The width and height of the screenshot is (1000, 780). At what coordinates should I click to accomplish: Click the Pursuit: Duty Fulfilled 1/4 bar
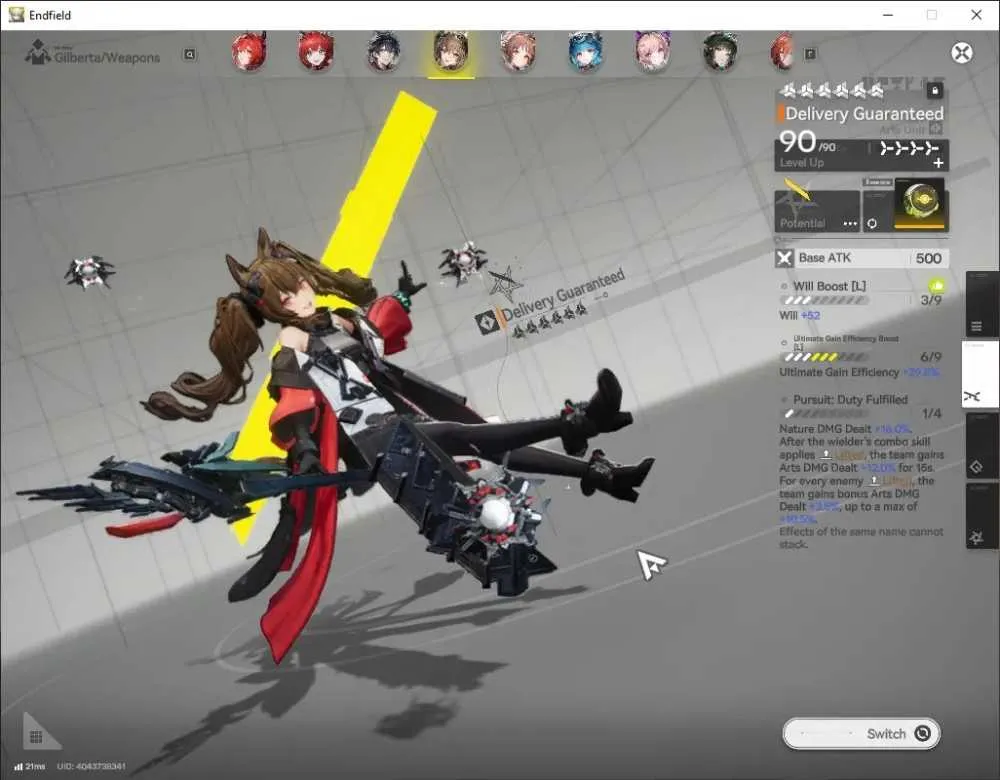click(826, 414)
